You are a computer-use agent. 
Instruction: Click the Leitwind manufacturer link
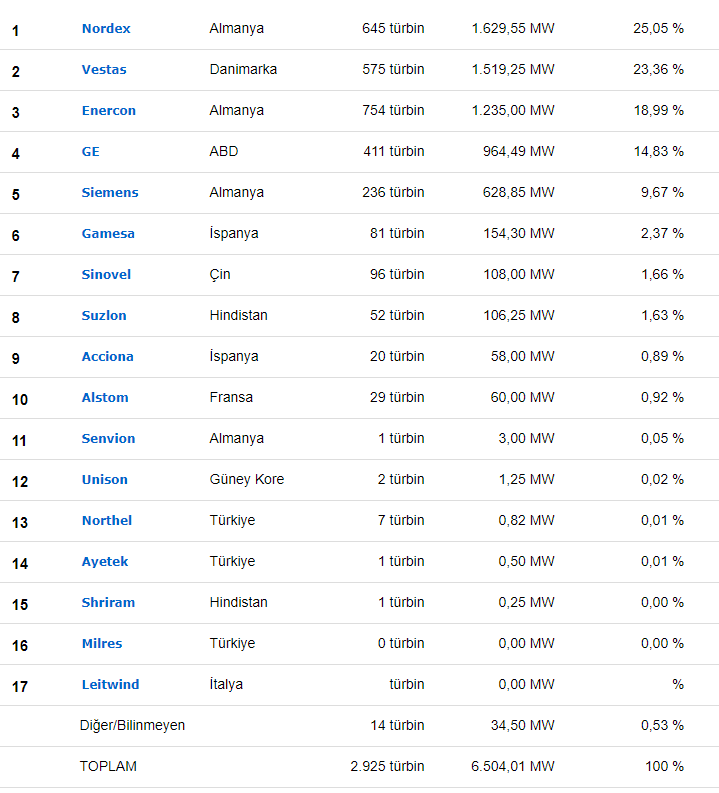[x=110, y=685]
